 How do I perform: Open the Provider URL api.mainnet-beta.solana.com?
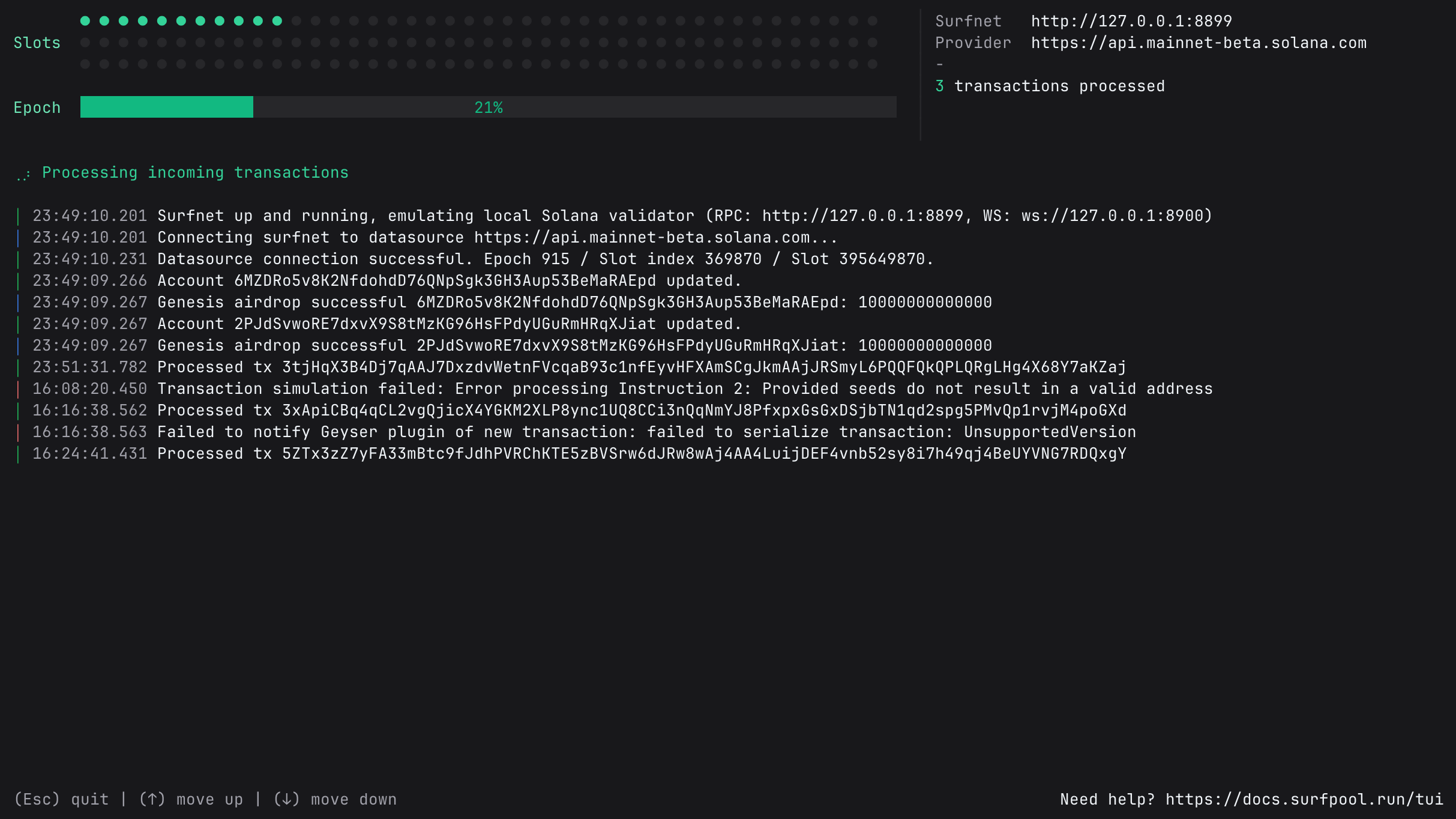click(1198, 43)
